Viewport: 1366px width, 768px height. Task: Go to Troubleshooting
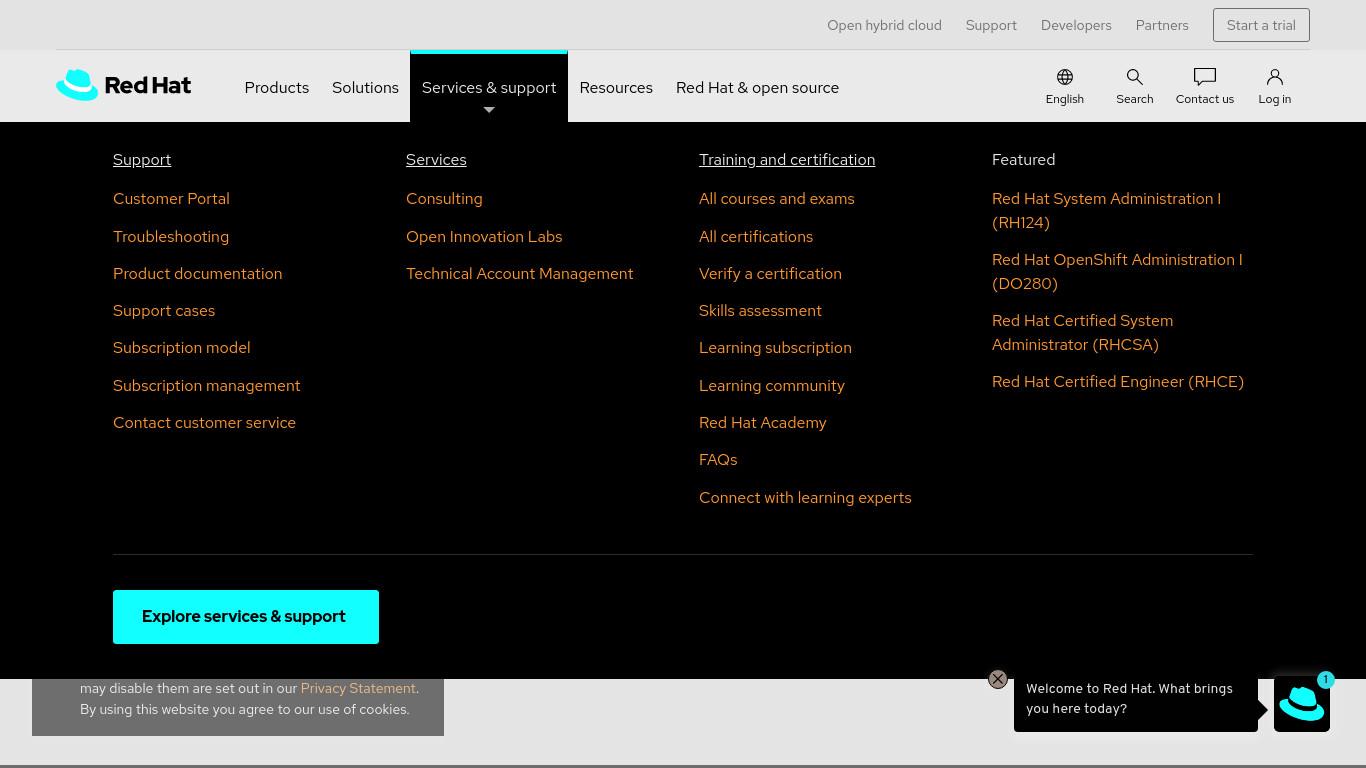pos(171,237)
